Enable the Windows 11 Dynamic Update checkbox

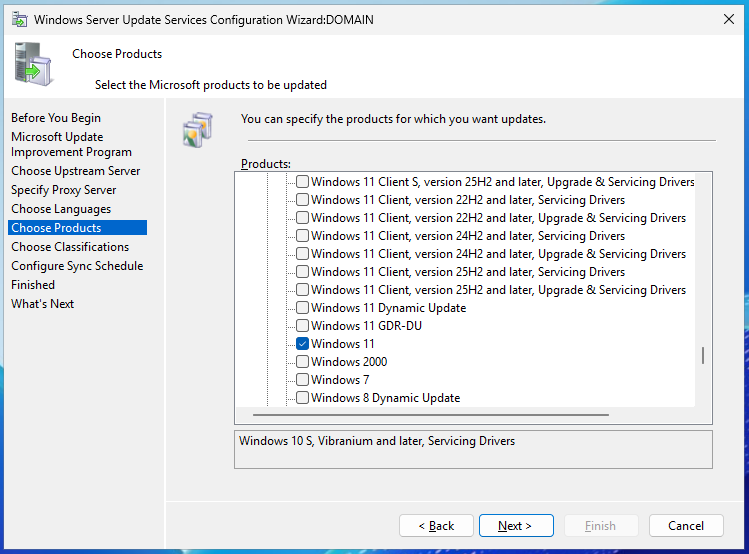(302, 308)
